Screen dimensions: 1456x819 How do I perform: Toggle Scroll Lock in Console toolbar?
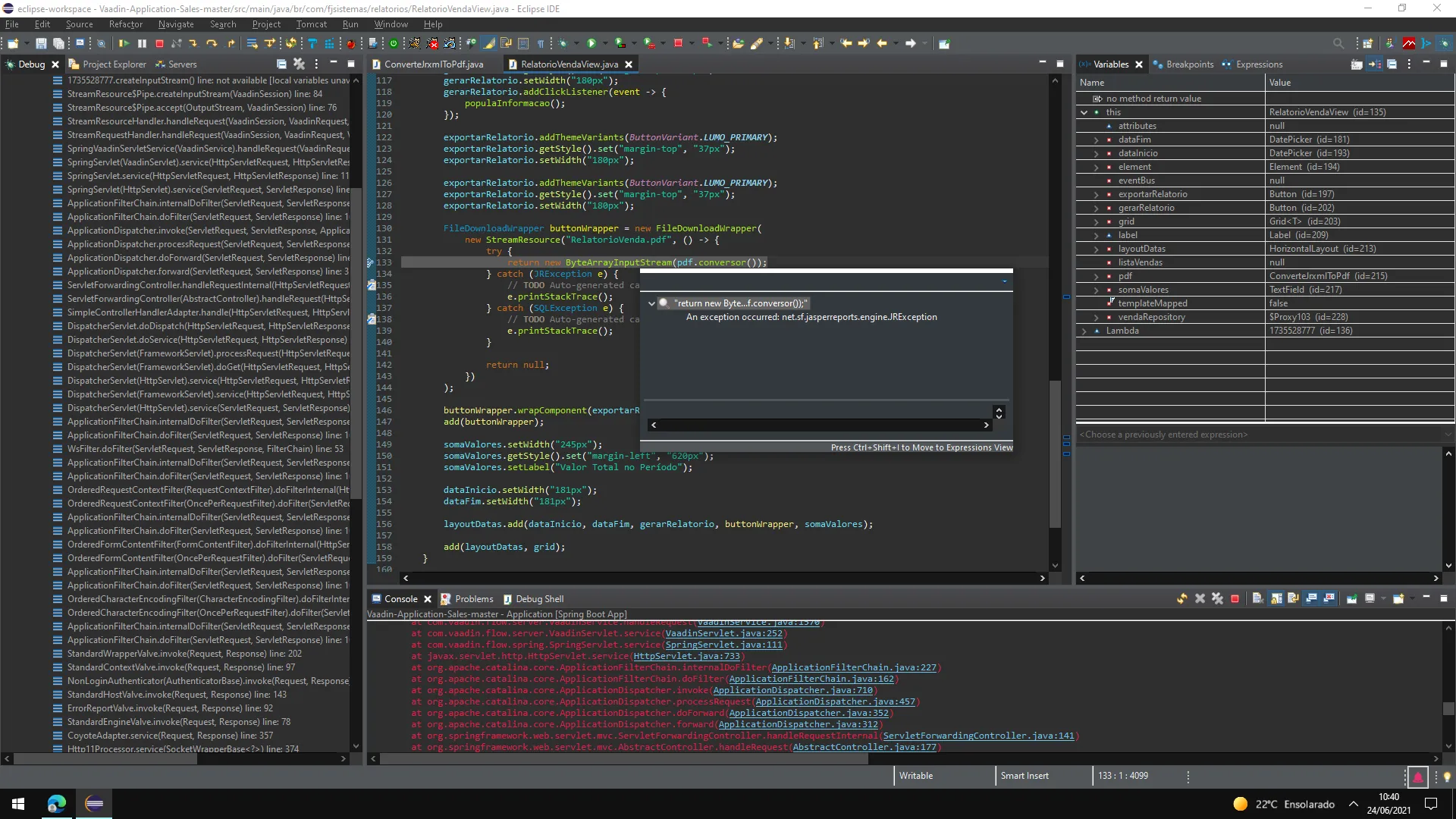[1276, 599]
